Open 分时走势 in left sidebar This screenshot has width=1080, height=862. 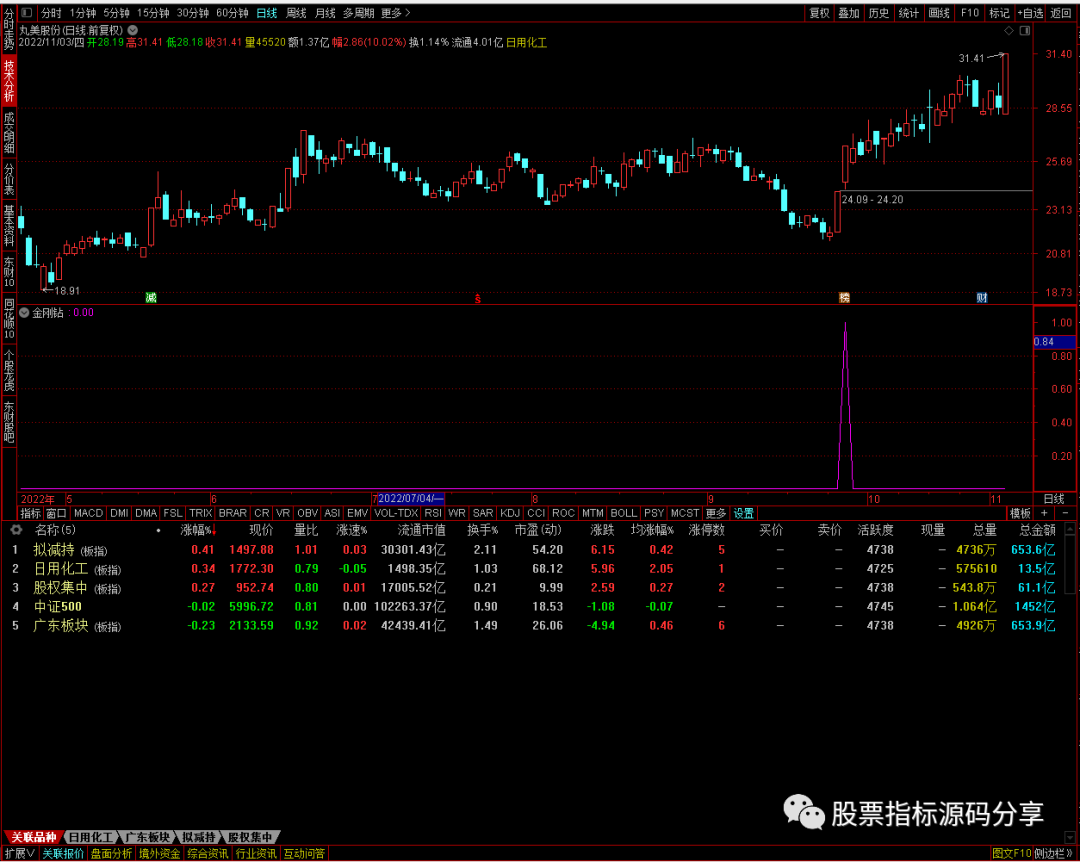9,29
